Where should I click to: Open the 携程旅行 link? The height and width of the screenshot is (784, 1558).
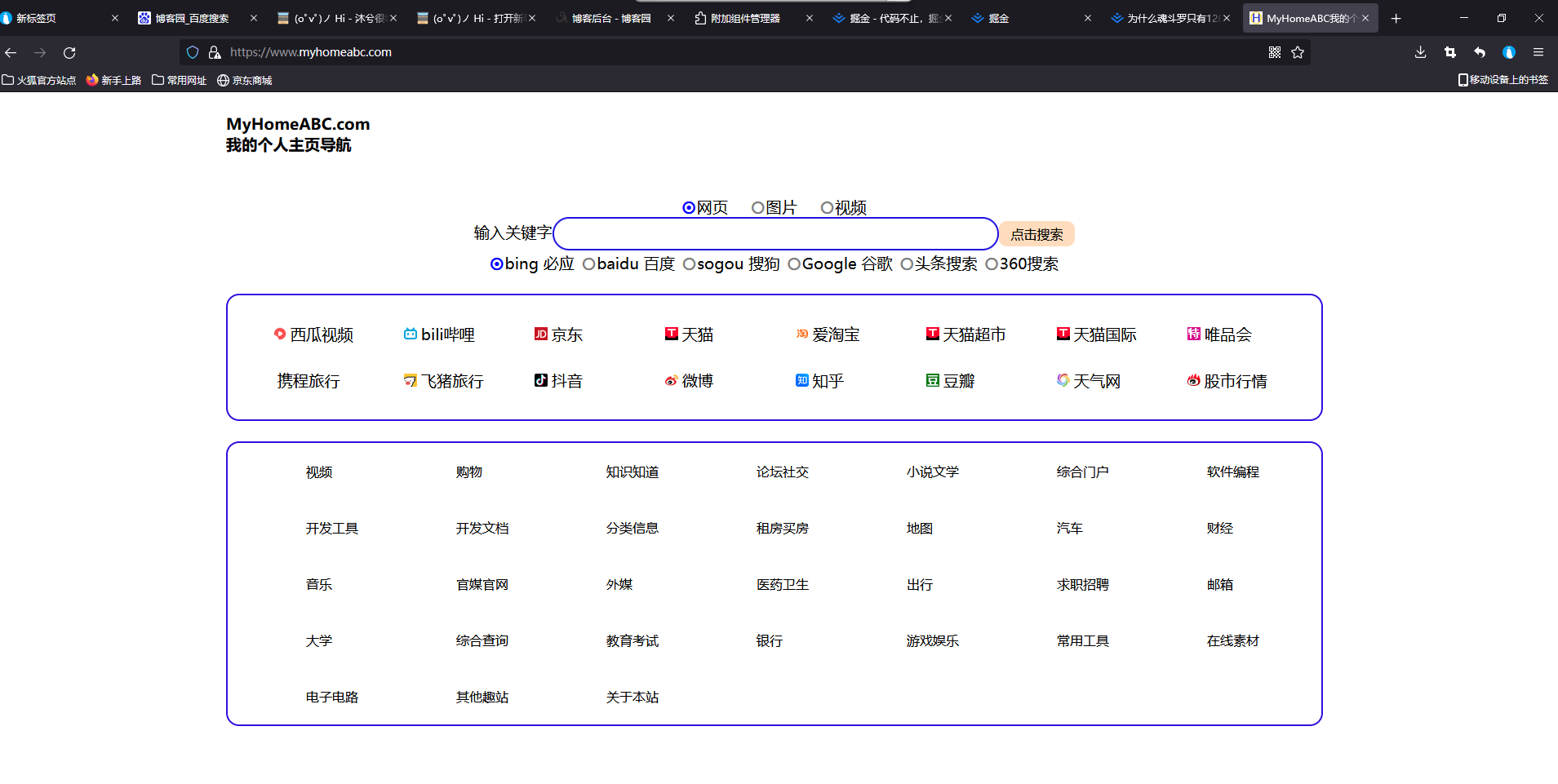[x=308, y=381]
